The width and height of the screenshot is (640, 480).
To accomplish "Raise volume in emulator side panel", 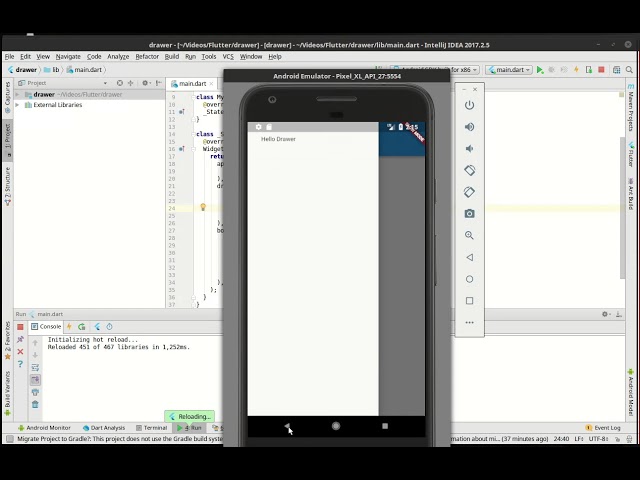I will tap(469, 127).
